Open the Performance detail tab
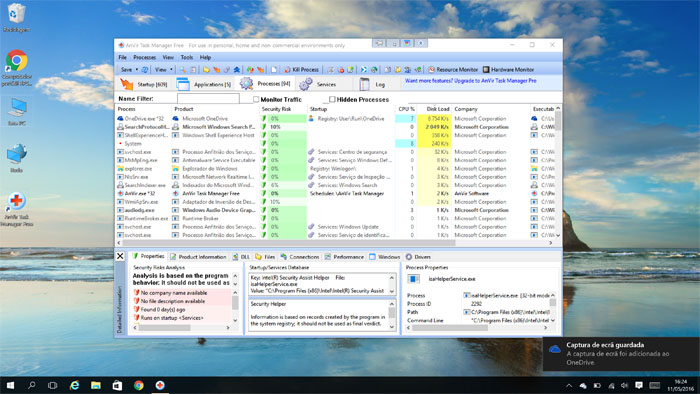 344,257
